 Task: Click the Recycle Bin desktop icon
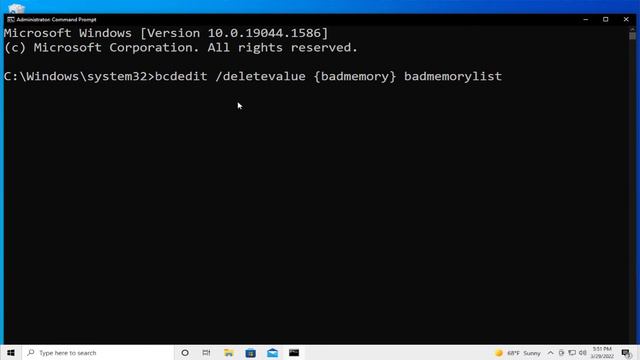16,8
